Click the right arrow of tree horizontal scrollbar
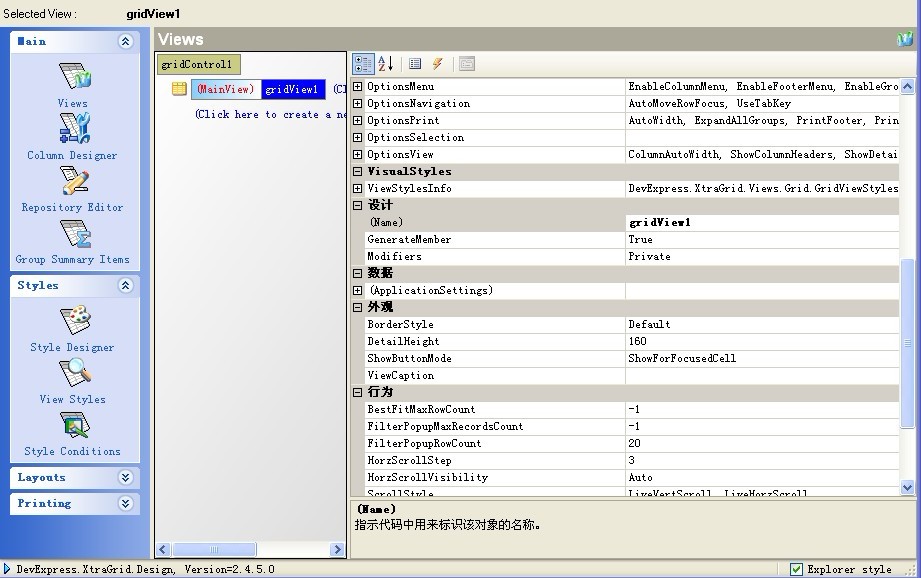 337,549
